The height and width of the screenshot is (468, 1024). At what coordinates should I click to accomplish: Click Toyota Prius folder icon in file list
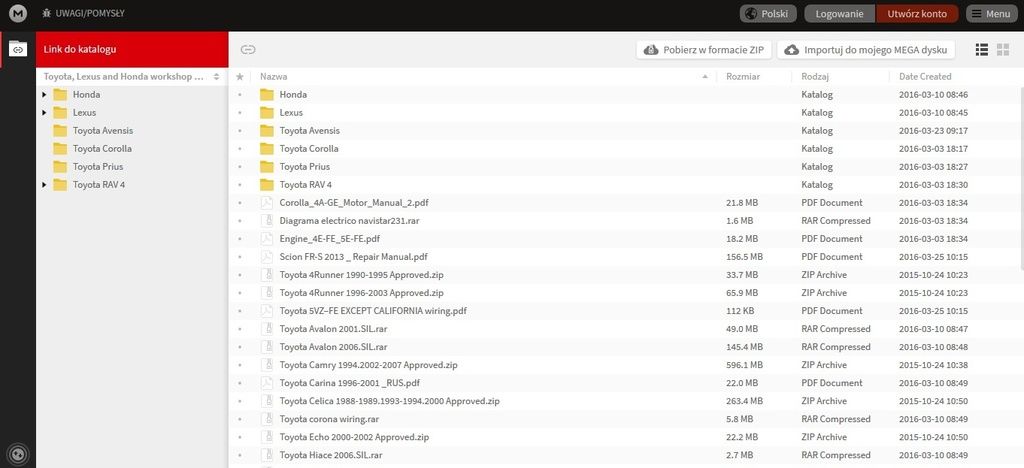click(266, 166)
